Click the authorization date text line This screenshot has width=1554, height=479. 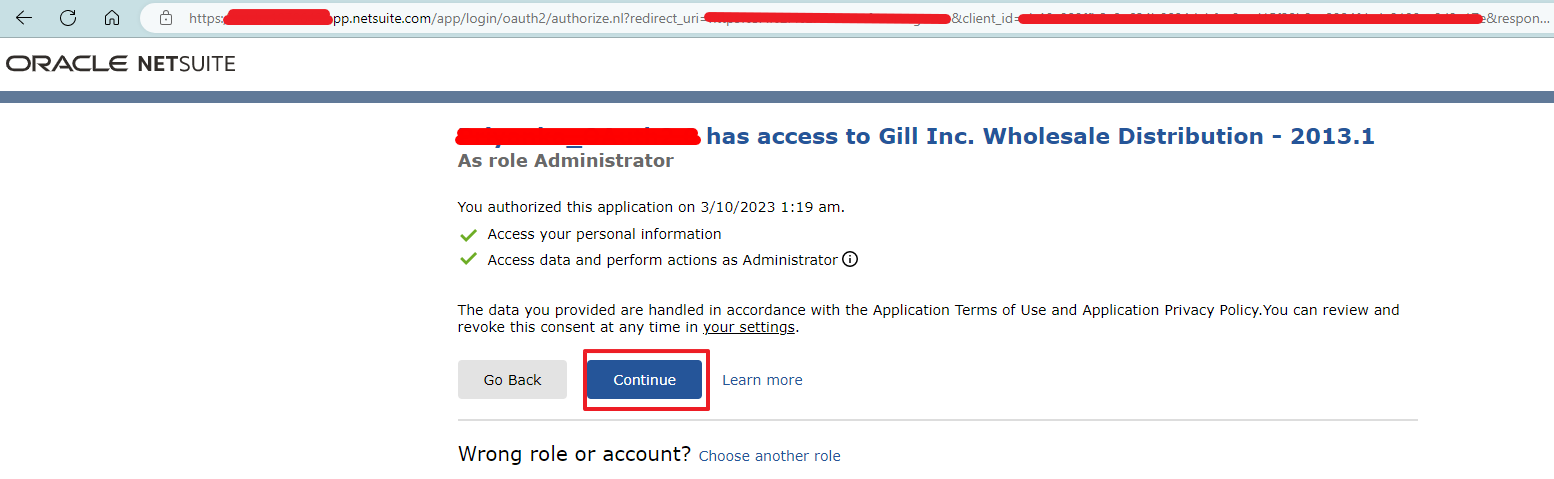pos(651,207)
